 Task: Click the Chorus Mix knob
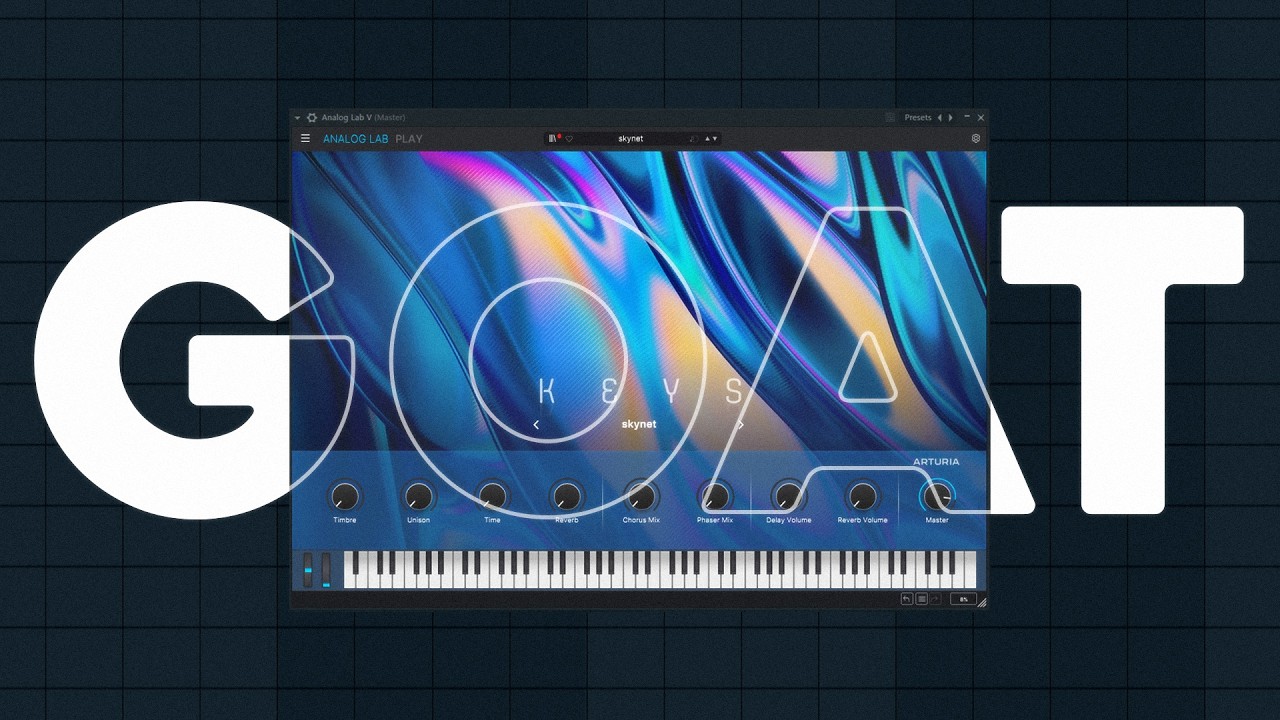[x=641, y=496]
